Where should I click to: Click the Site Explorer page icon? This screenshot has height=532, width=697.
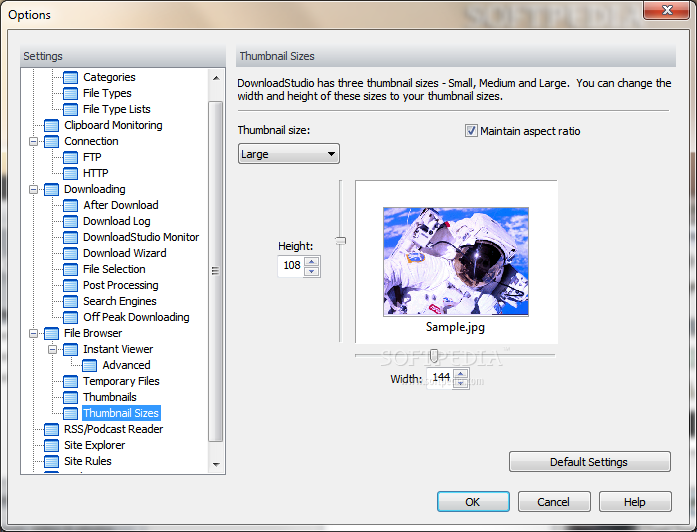click(51, 445)
